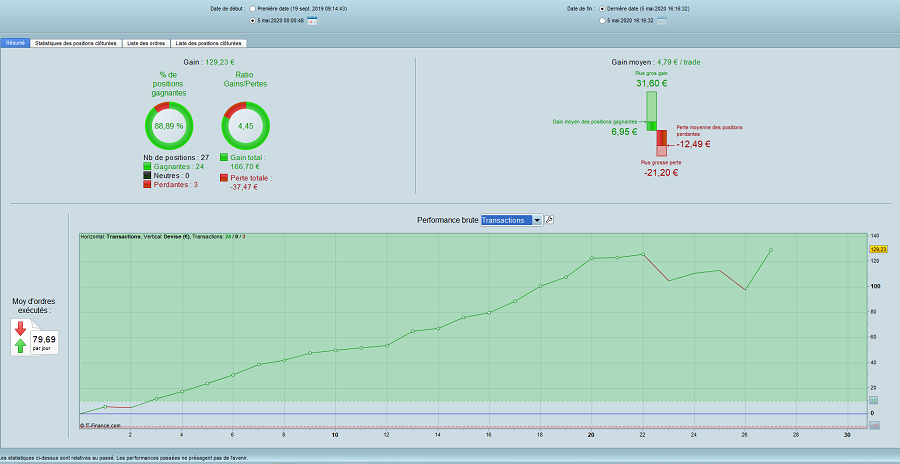Select the Première date start radio button
900x464 pixels.
click(x=253, y=9)
